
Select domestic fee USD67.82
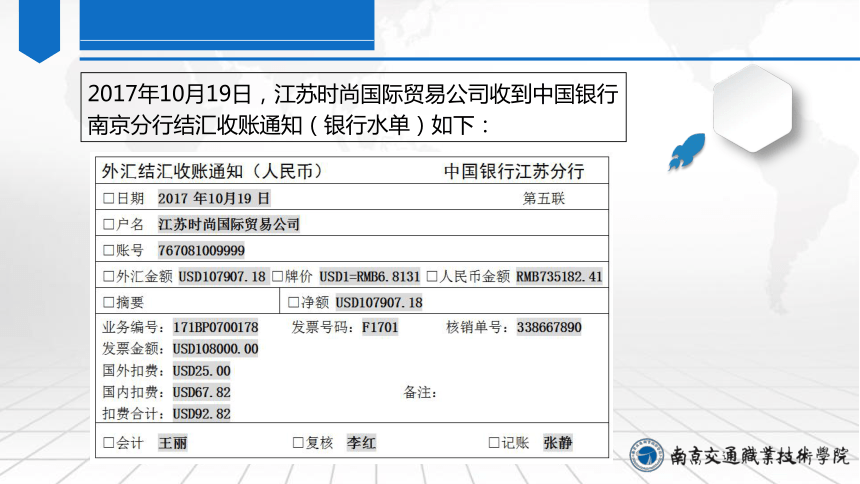(x=201, y=392)
